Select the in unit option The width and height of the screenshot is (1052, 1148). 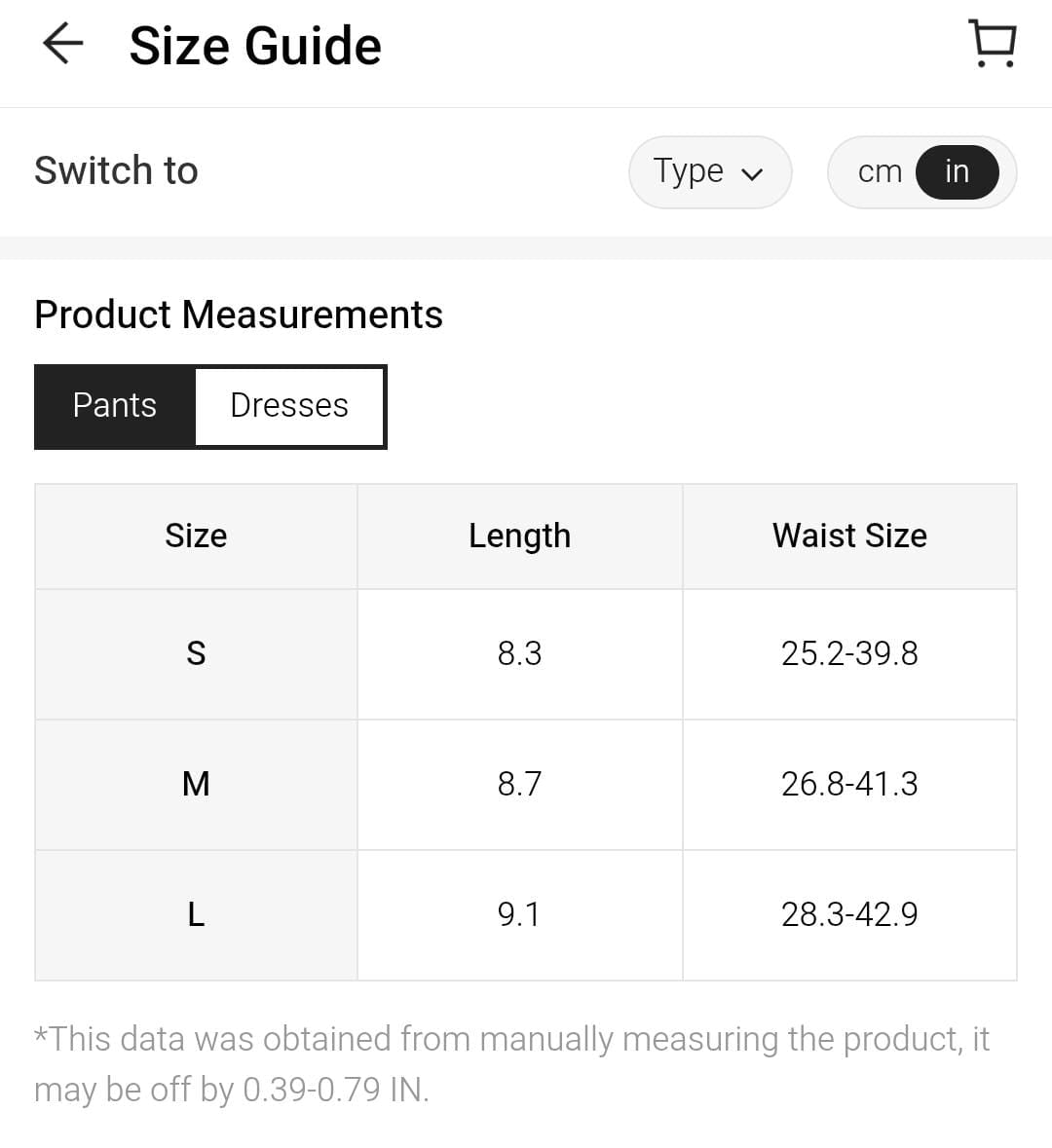957,172
